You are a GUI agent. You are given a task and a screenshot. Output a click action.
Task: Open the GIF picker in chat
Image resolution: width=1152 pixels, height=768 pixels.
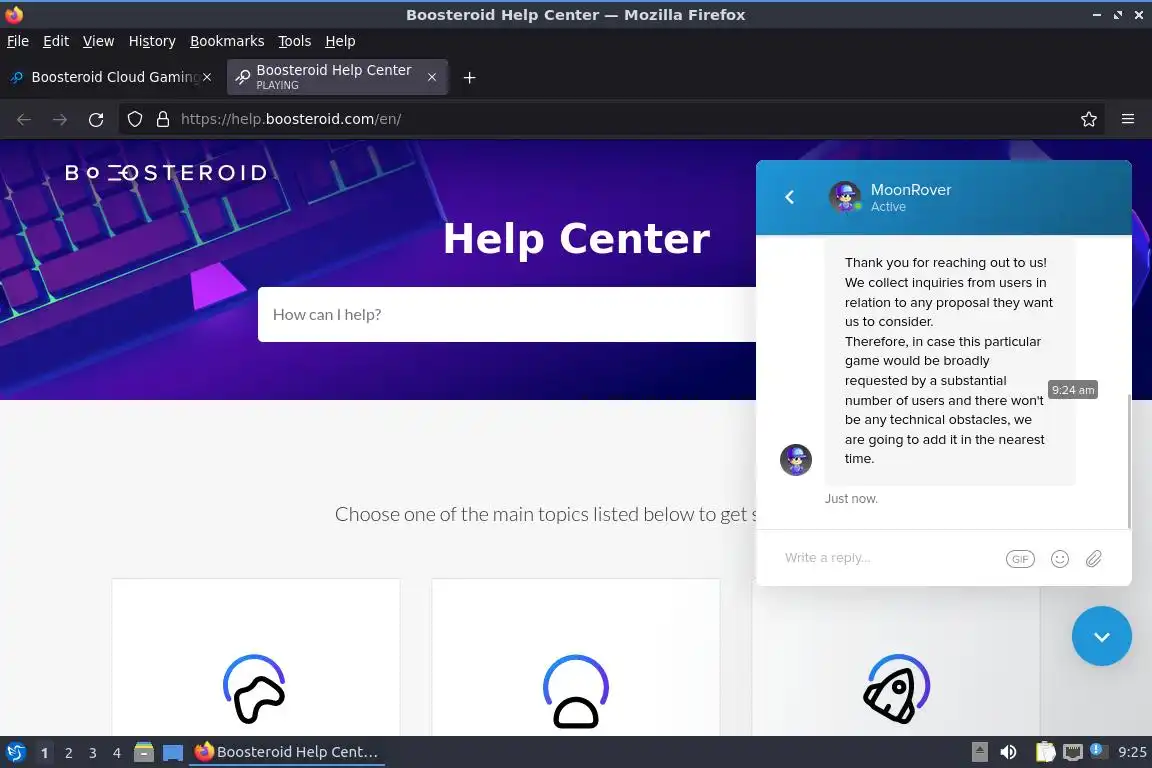tap(1020, 559)
